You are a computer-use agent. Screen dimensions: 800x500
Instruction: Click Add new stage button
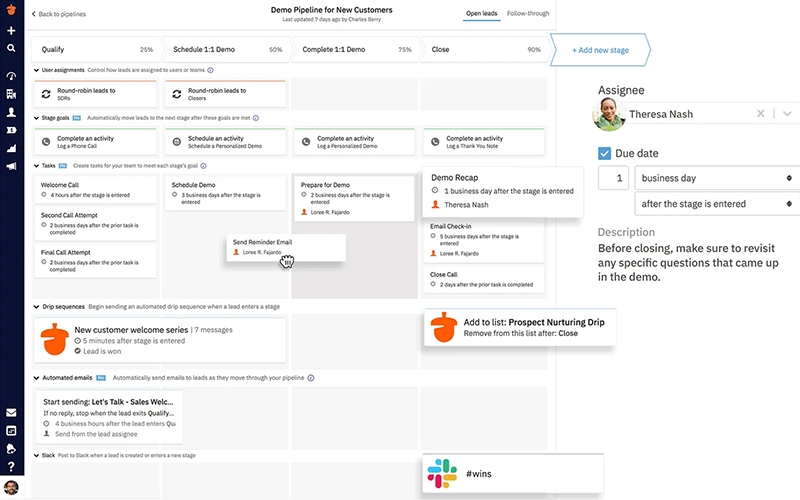coord(600,50)
